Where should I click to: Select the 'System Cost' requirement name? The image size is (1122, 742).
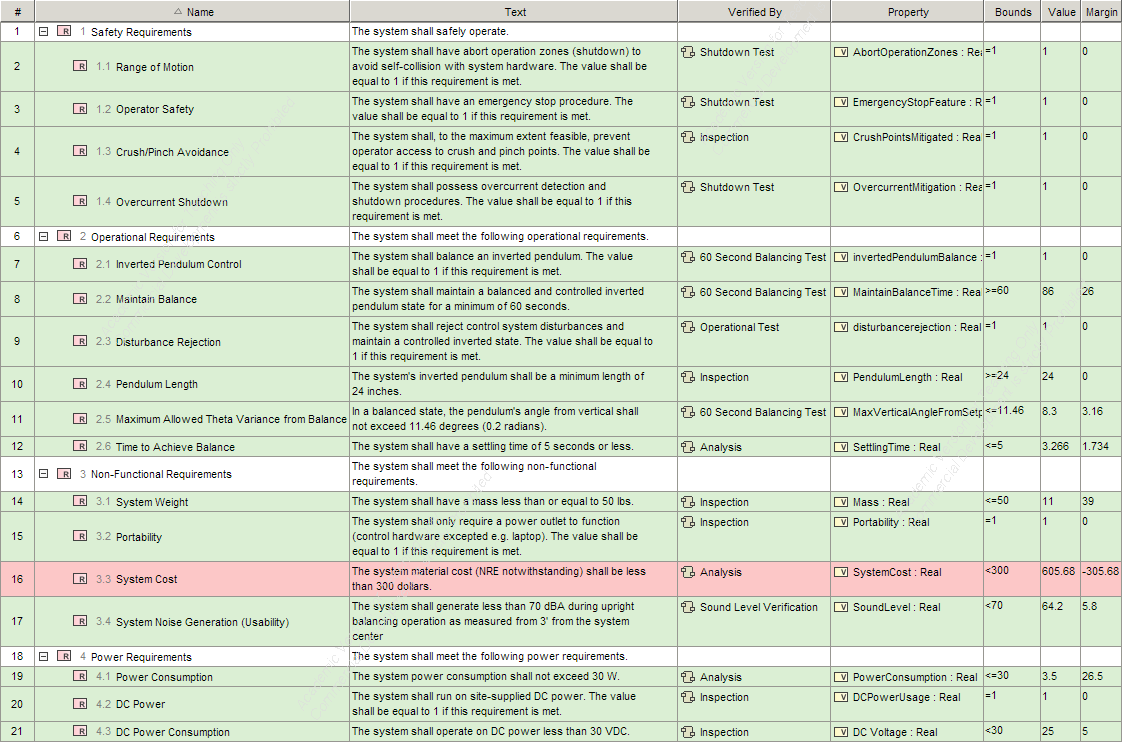[x=147, y=579]
